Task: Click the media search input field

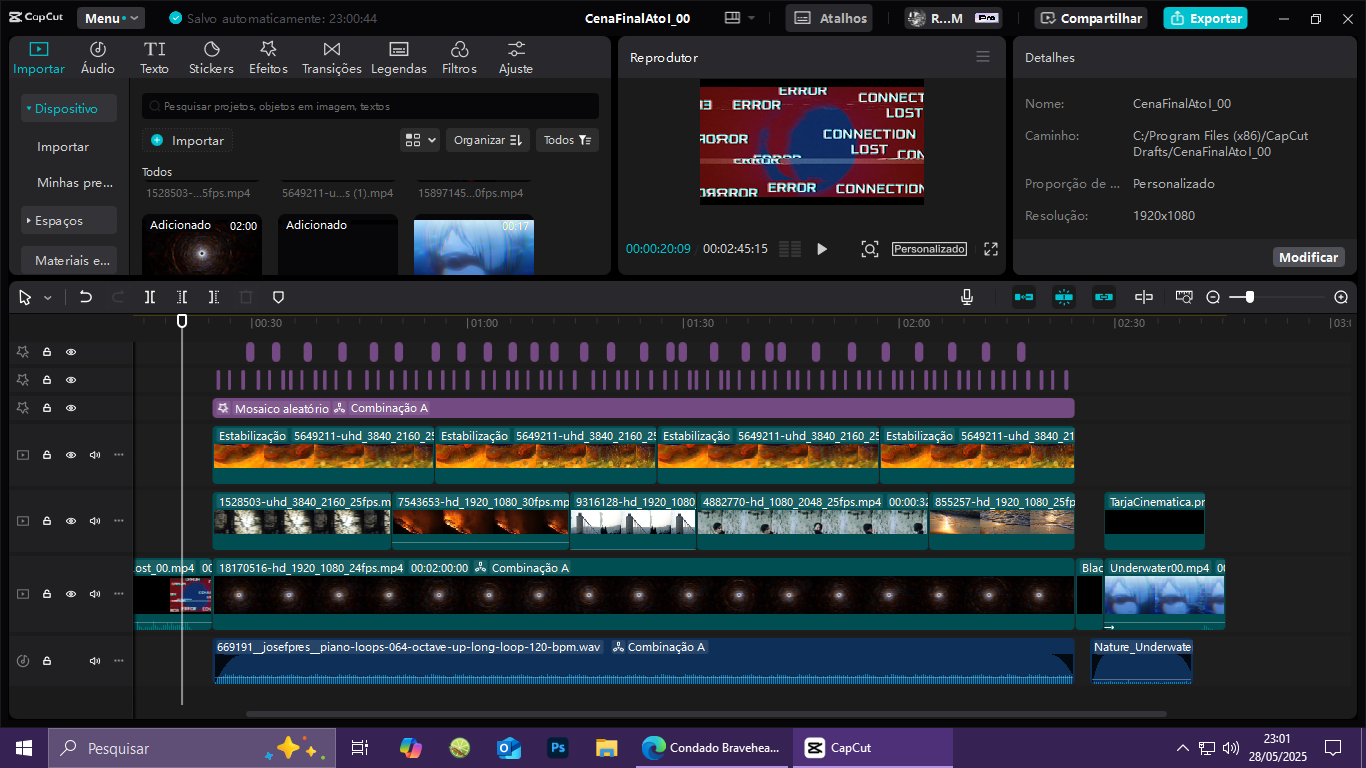Action: point(370,106)
